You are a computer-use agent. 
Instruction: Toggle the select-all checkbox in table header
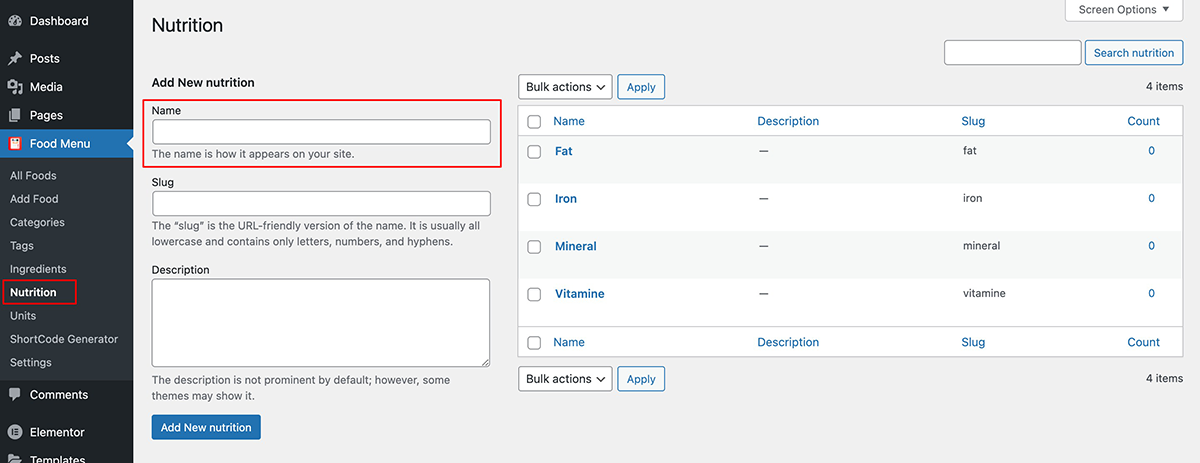click(x=534, y=121)
